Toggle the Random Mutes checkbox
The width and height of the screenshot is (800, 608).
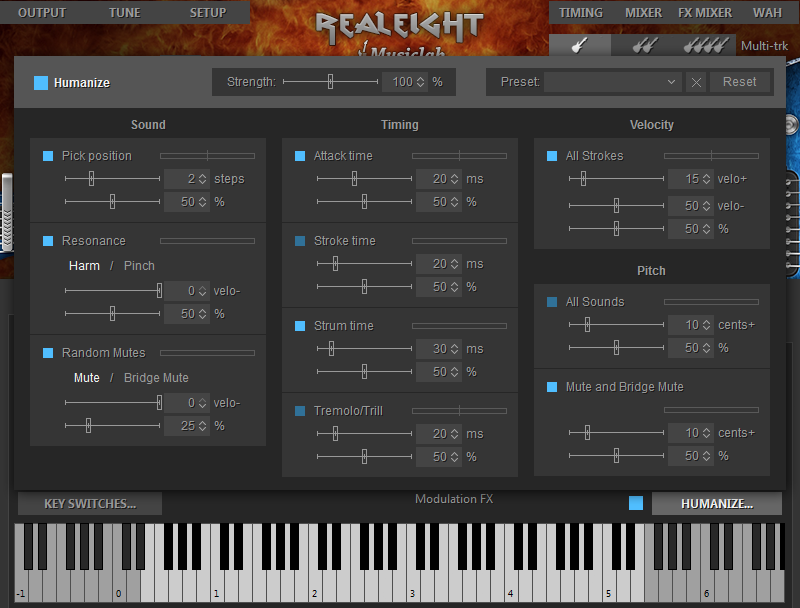point(48,353)
